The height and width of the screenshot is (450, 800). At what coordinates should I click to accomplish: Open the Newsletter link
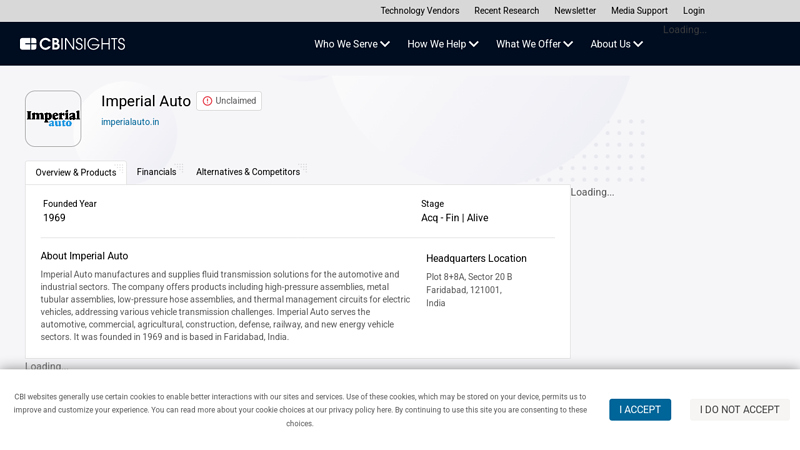(575, 11)
